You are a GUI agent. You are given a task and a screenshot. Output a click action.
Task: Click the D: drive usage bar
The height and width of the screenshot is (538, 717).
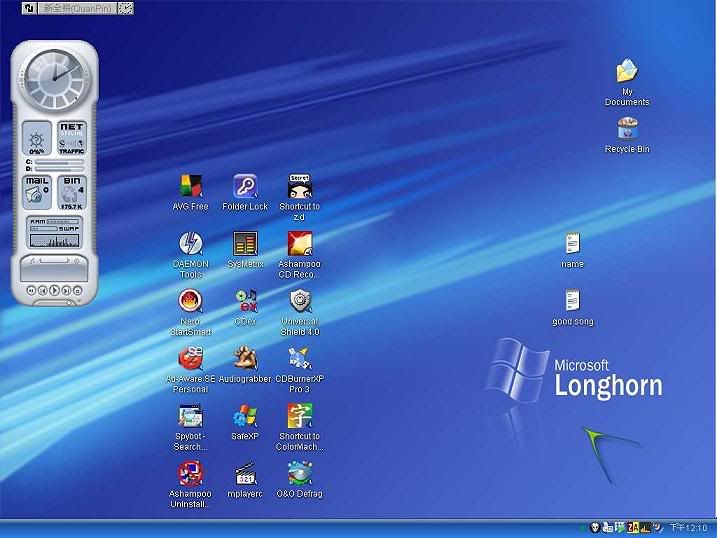[59, 169]
